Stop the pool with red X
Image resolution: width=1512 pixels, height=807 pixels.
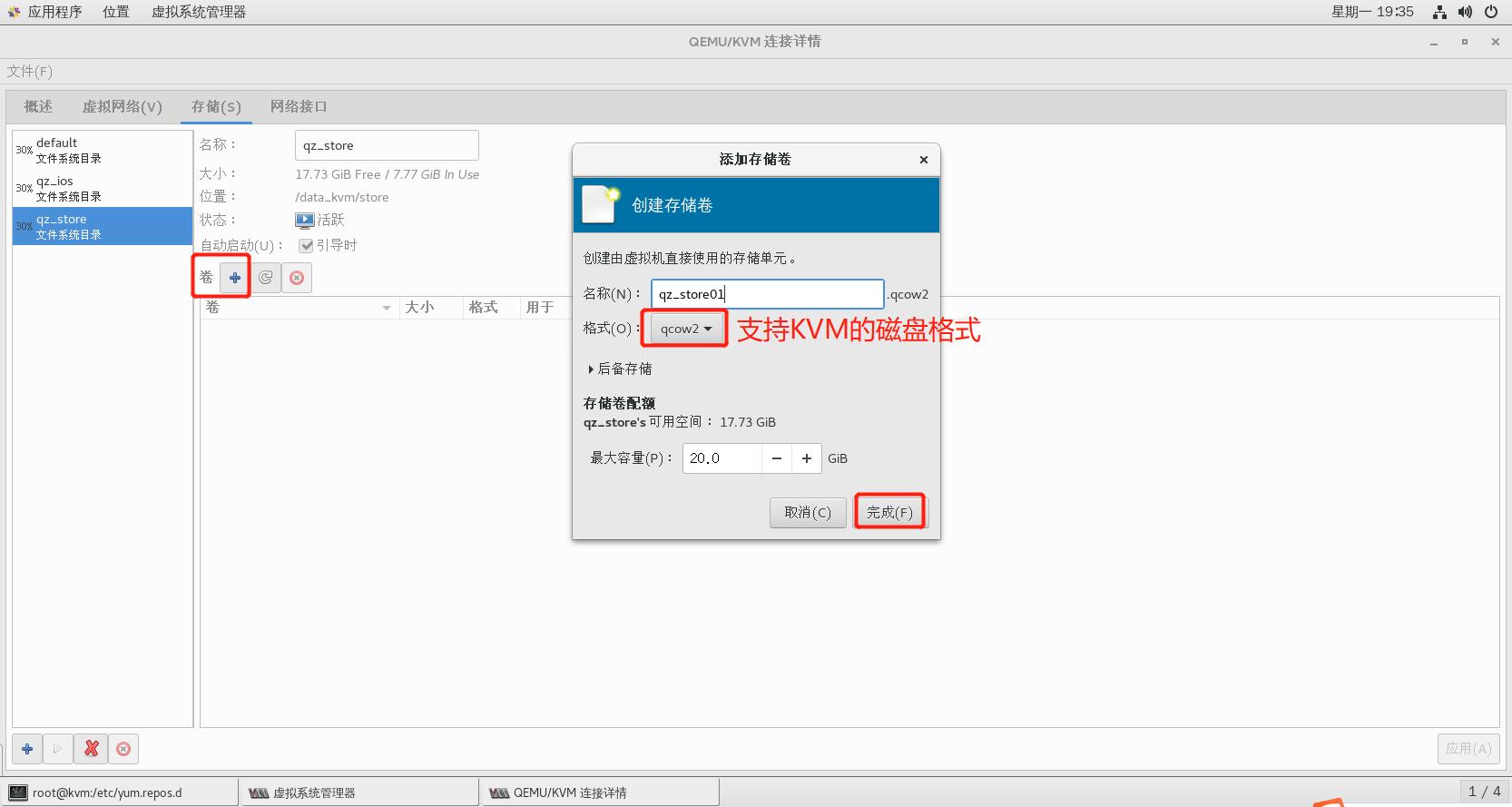pos(92,749)
